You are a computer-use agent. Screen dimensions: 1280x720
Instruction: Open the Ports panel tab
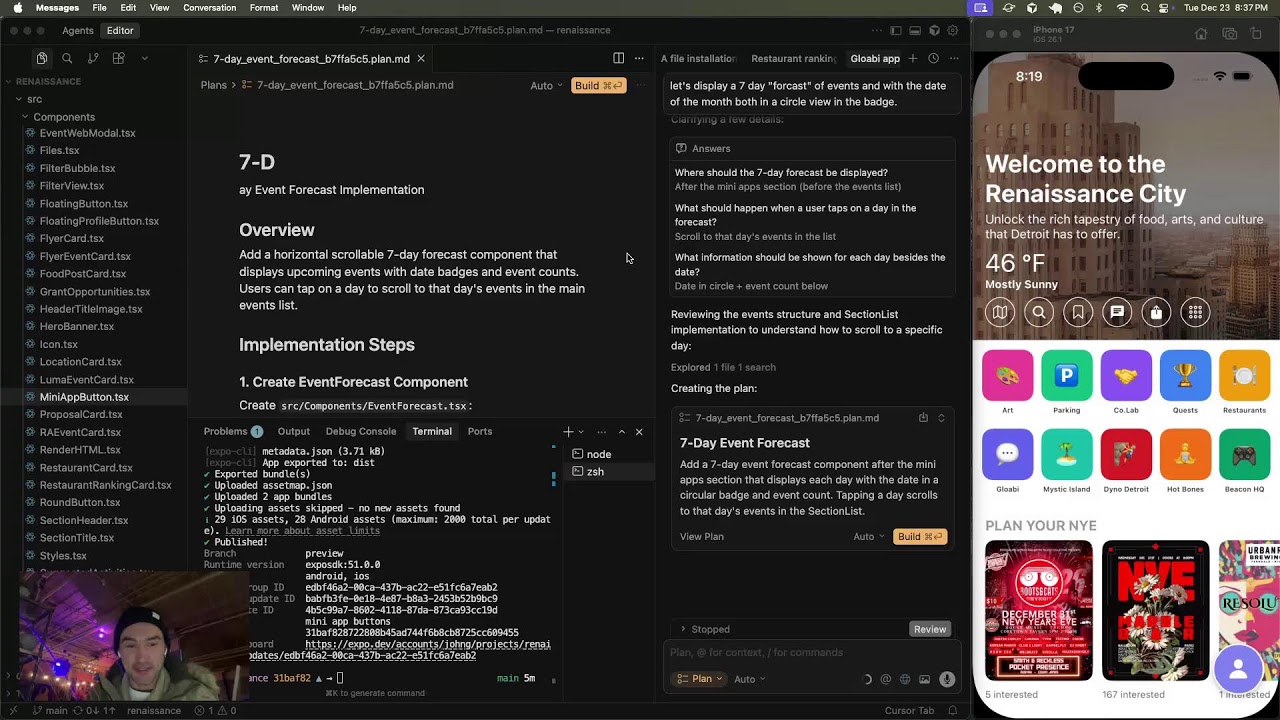point(480,431)
